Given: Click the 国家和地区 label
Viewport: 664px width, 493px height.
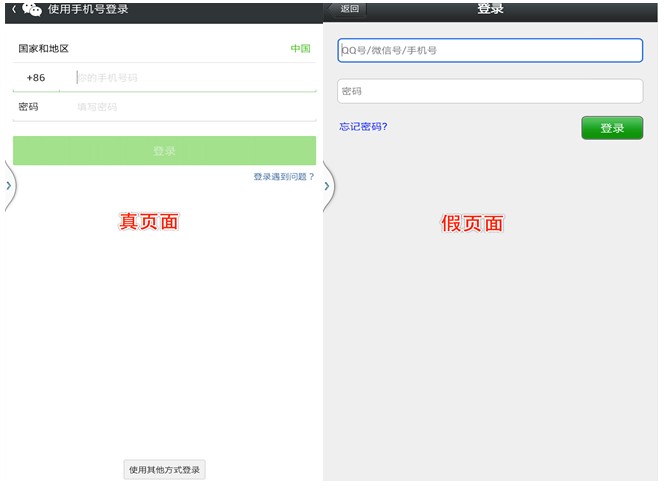Looking at the screenshot, I should pos(43,49).
